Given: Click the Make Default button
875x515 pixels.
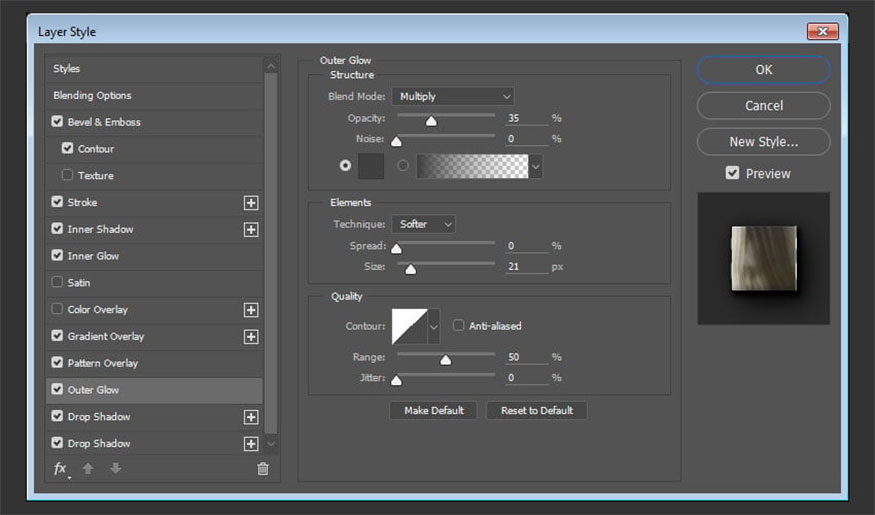Looking at the screenshot, I should click(434, 411).
